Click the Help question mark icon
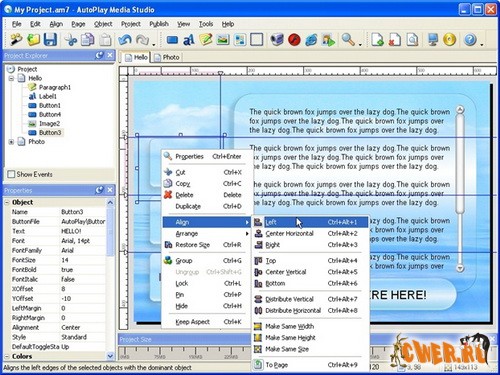Image resolution: width=500 pixels, height=375 pixels. coord(470,40)
